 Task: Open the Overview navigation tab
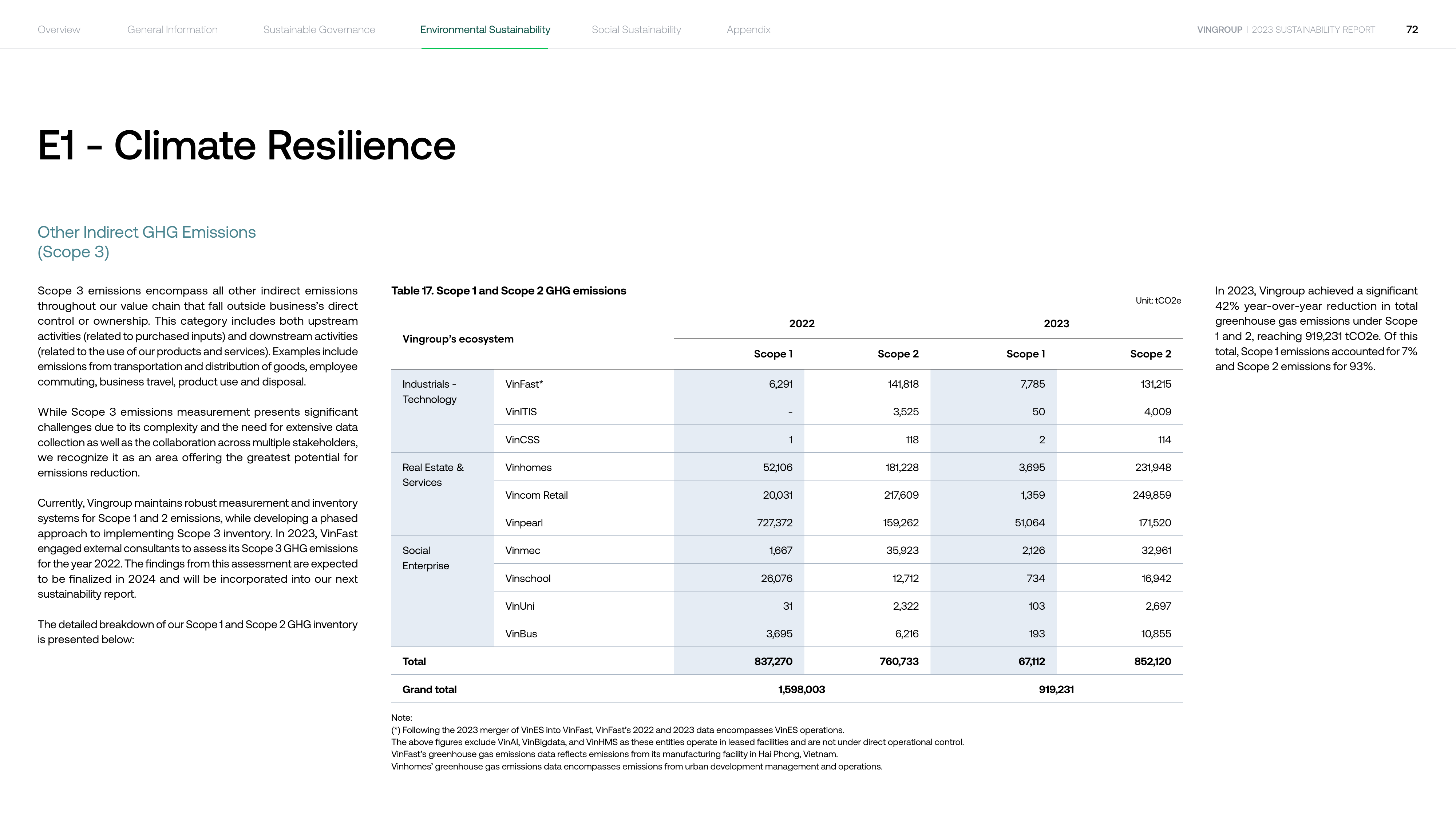point(59,29)
